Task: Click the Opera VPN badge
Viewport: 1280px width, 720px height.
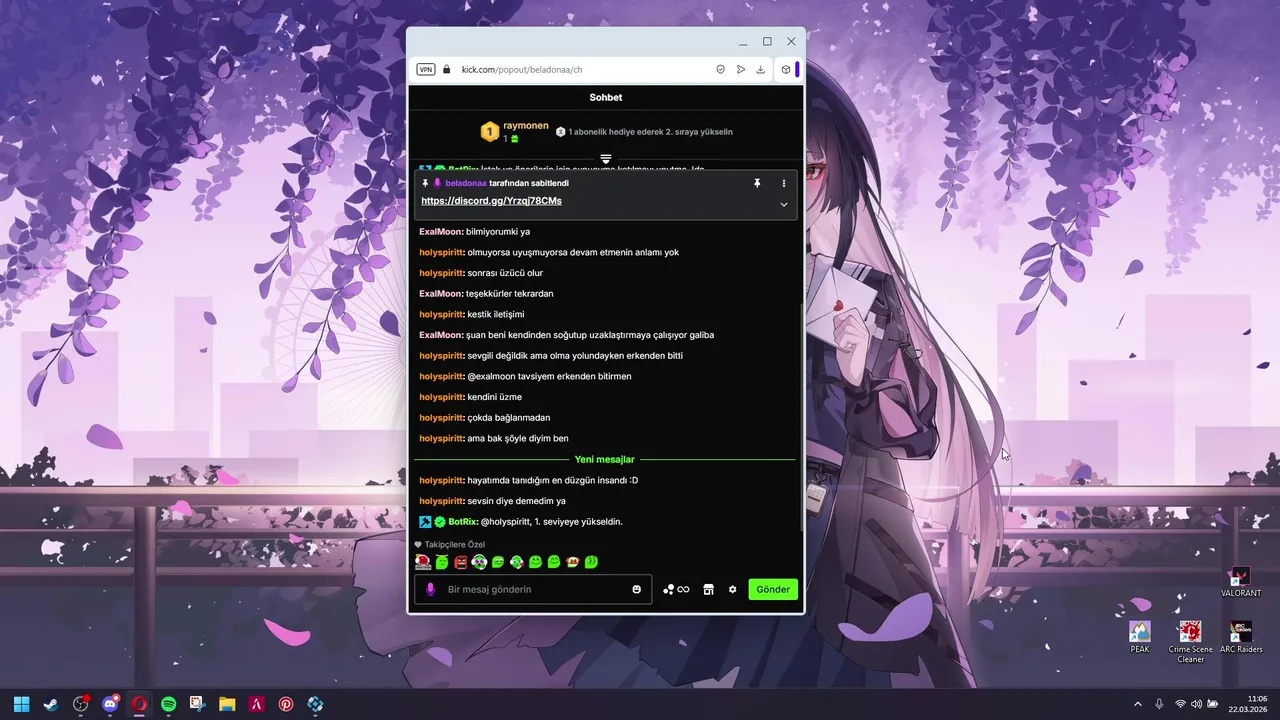Action: pyautogui.click(x=426, y=69)
